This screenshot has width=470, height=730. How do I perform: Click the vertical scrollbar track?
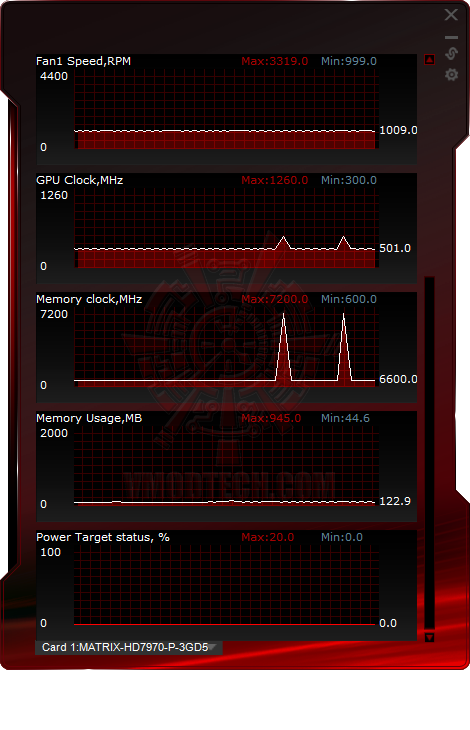click(x=430, y=453)
